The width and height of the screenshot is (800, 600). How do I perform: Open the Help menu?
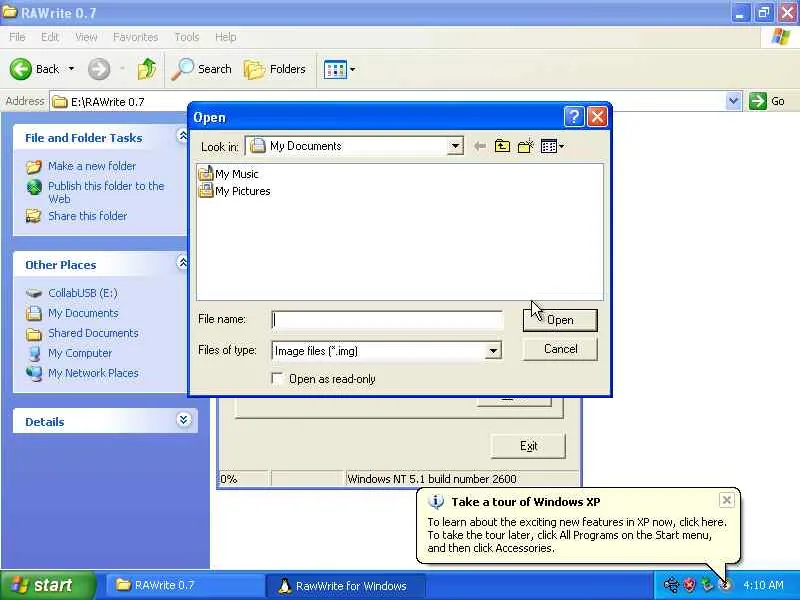coord(225,37)
